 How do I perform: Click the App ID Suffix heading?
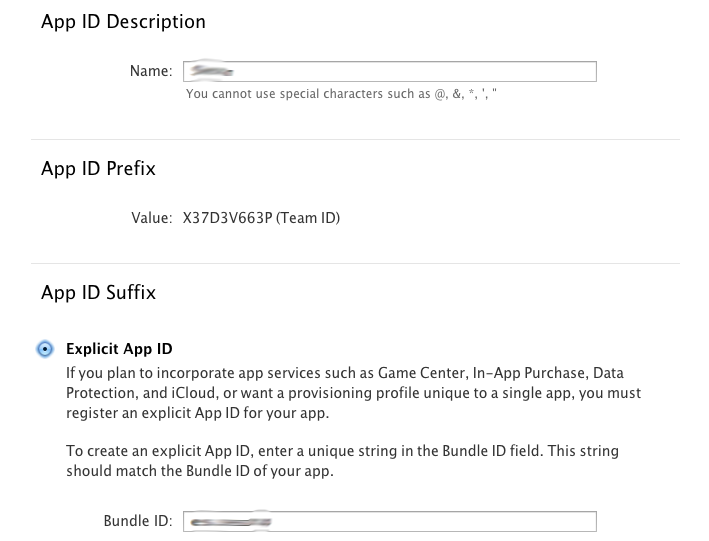pyautogui.click(x=98, y=293)
